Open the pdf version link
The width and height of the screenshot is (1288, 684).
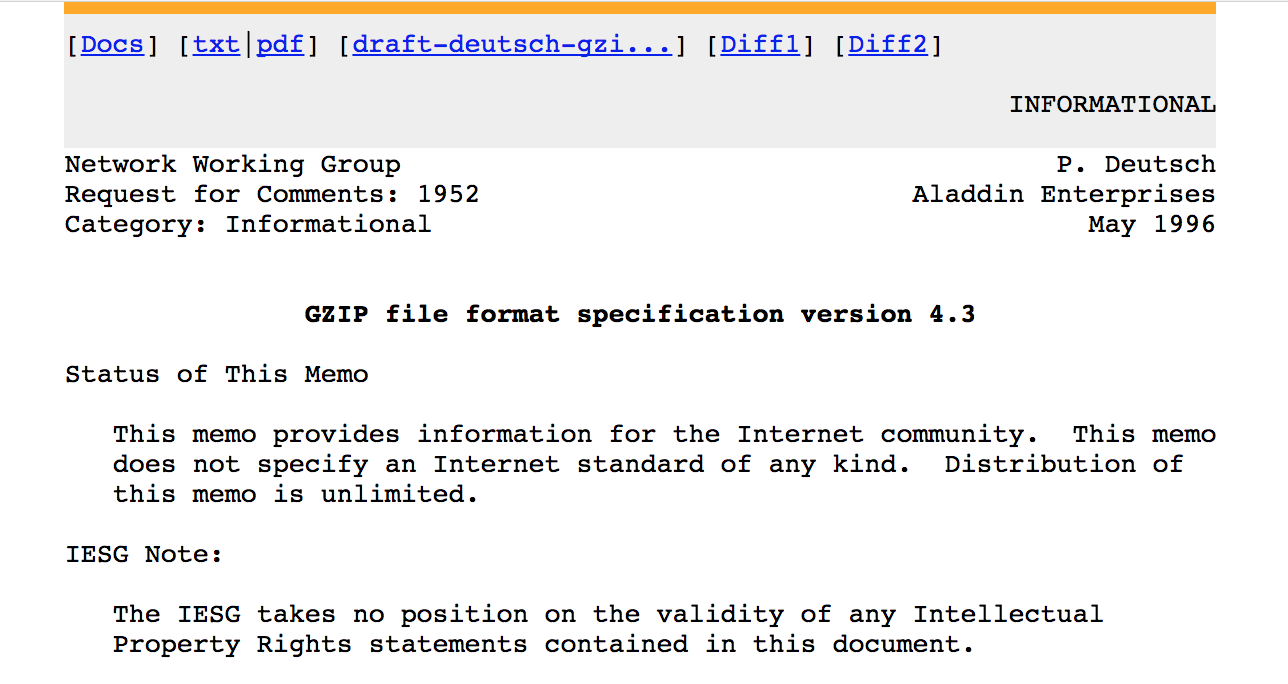(x=280, y=45)
